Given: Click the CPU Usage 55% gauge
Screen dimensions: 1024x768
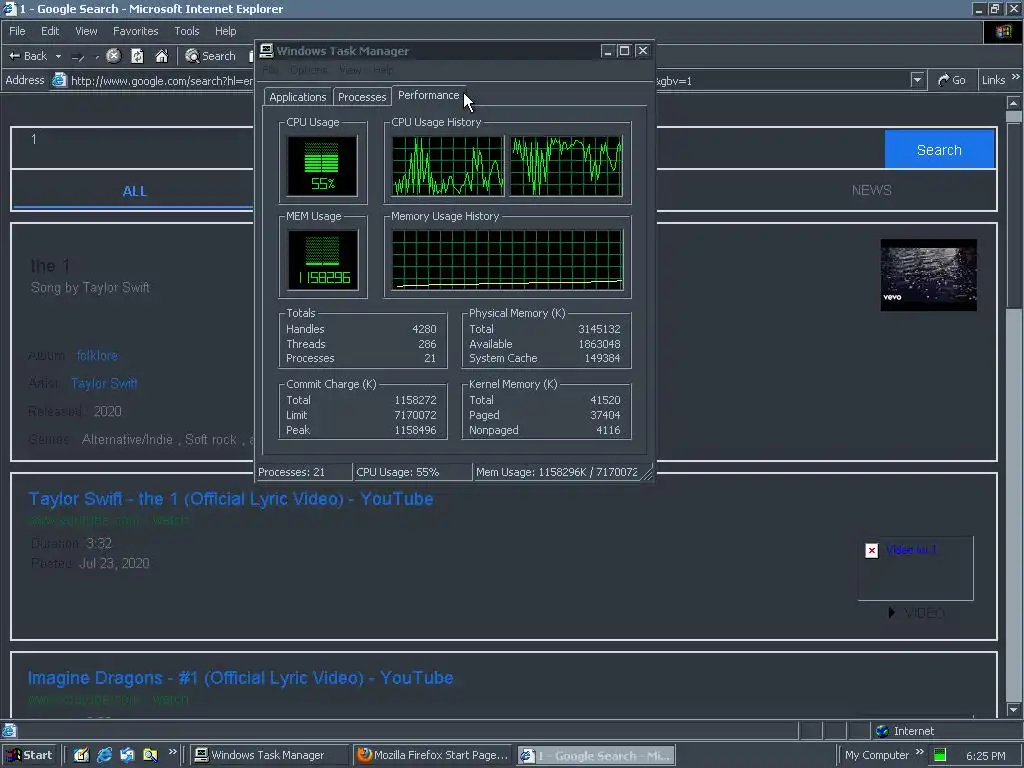Looking at the screenshot, I should point(322,165).
